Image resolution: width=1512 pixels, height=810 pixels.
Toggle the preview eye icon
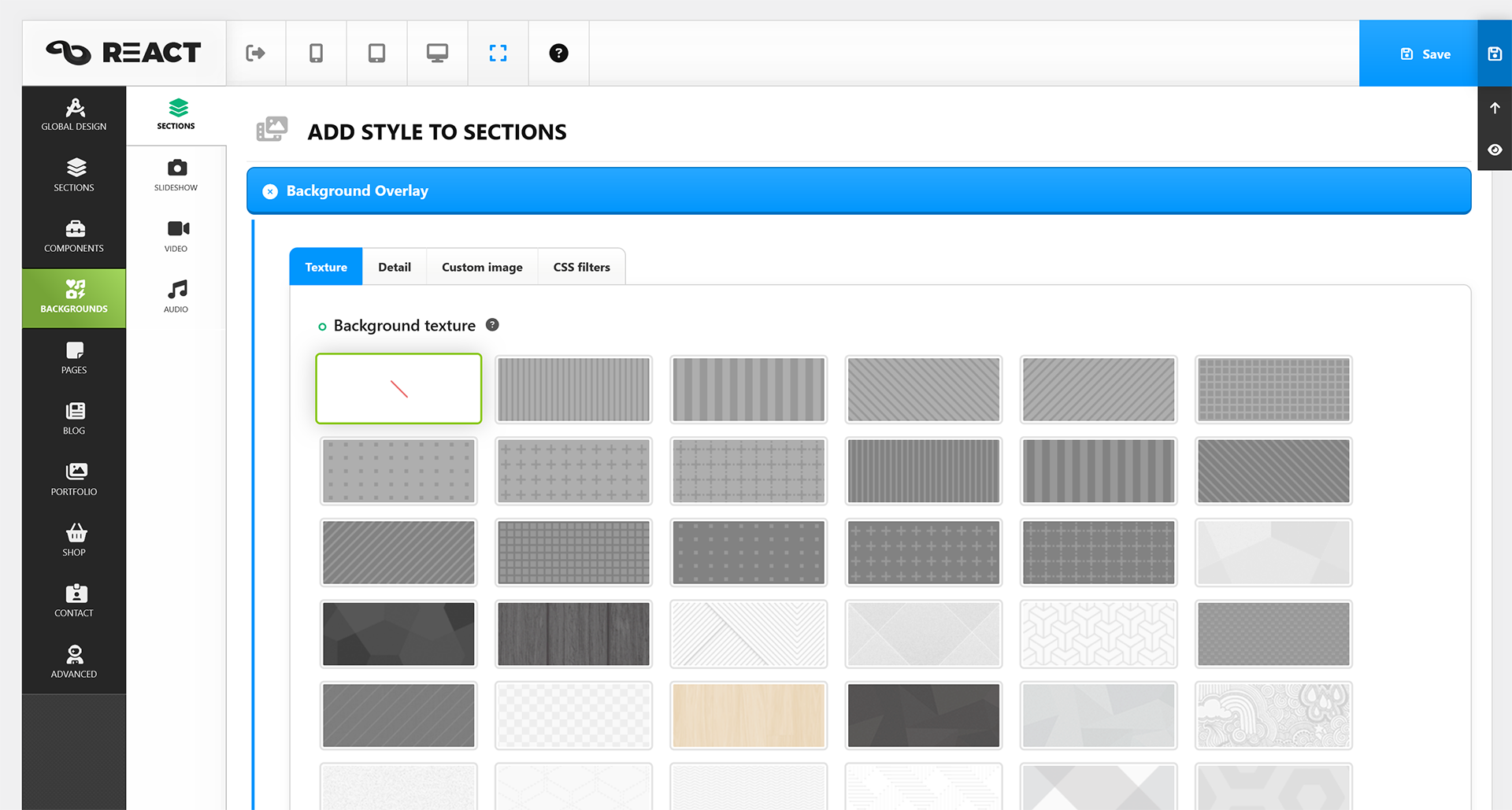pyautogui.click(x=1495, y=150)
